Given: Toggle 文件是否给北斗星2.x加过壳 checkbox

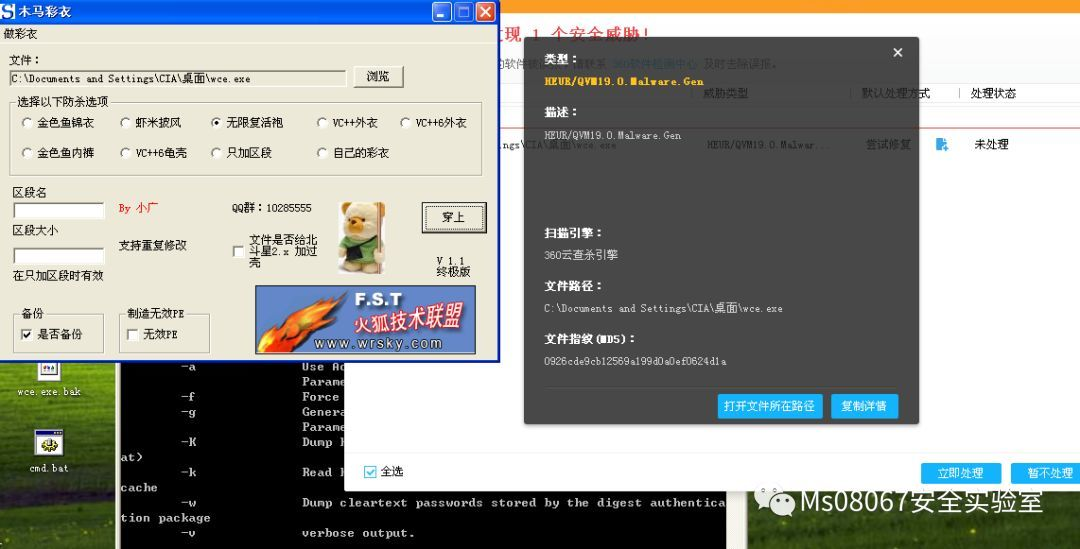Looking at the screenshot, I should pos(238,251).
